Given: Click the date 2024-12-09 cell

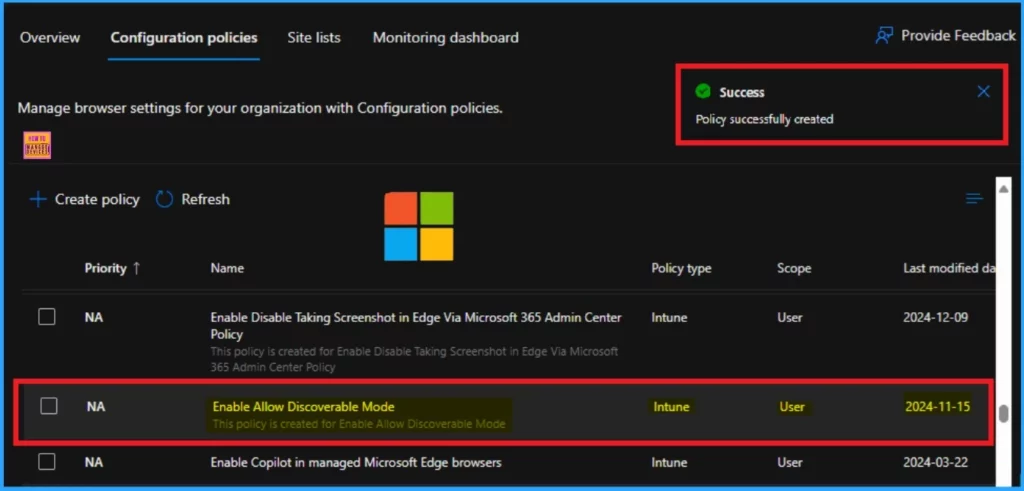Looking at the screenshot, I should coord(935,317).
